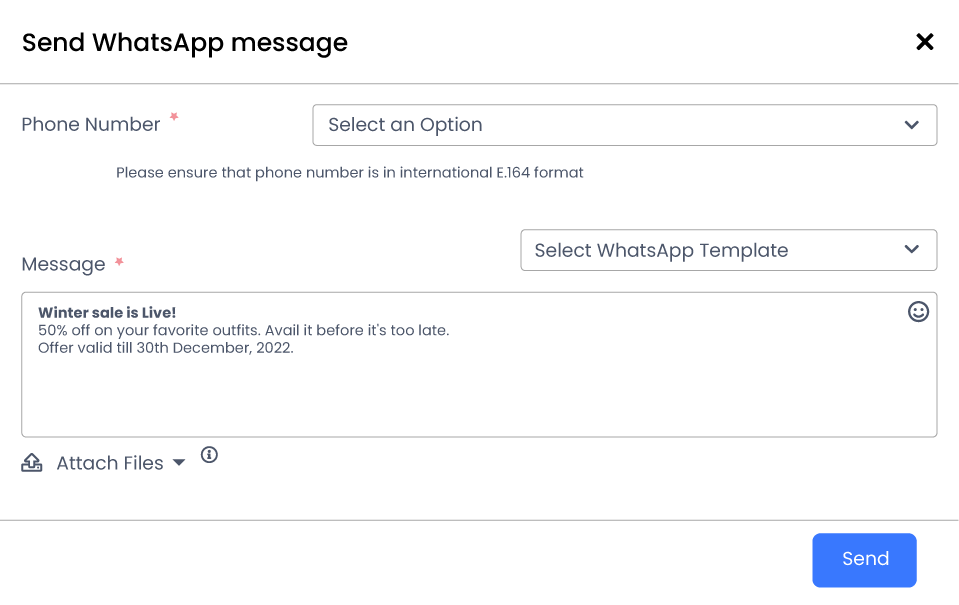959x605 pixels.
Task: Open the Select WhatsApp Template combo box
Action: [x=700, y=250]
